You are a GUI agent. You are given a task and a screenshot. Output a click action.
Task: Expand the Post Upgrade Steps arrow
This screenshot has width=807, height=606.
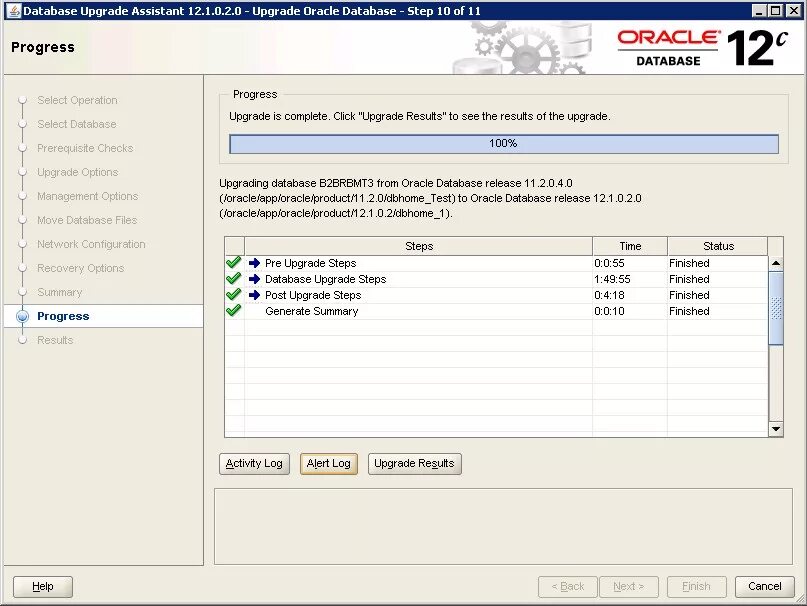click(254, 295)
